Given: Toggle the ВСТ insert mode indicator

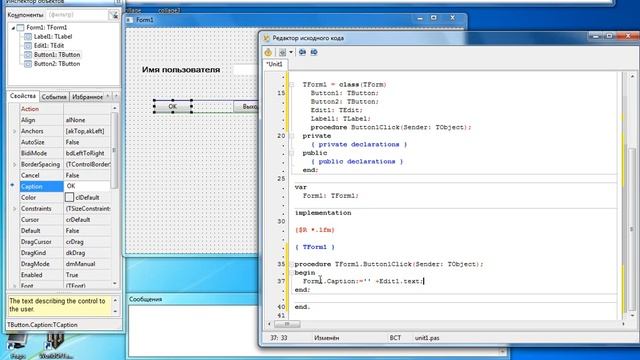Looking at the screenshot, I should 395,338.
